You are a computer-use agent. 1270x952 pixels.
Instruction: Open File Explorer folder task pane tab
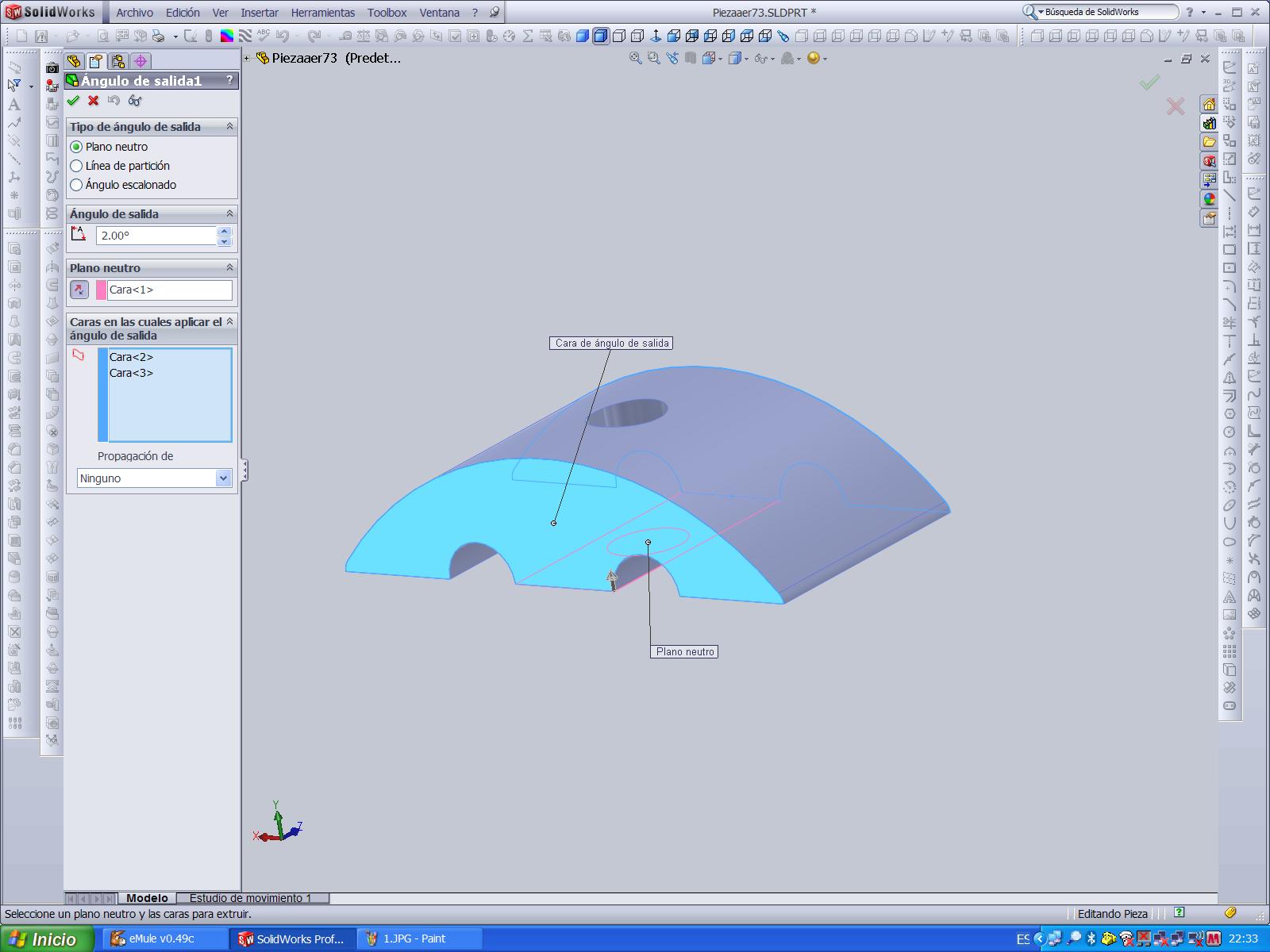[1209, 142]
